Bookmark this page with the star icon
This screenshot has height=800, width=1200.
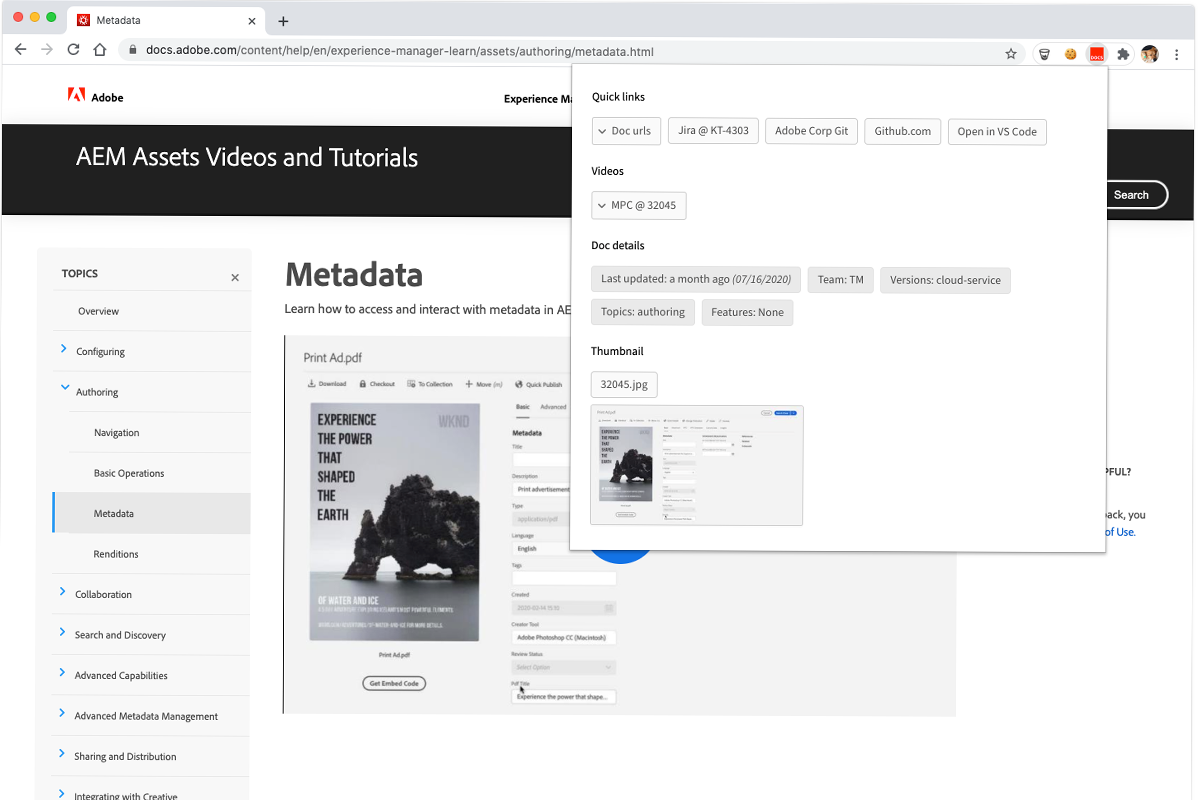click(x=1011, y=54)
